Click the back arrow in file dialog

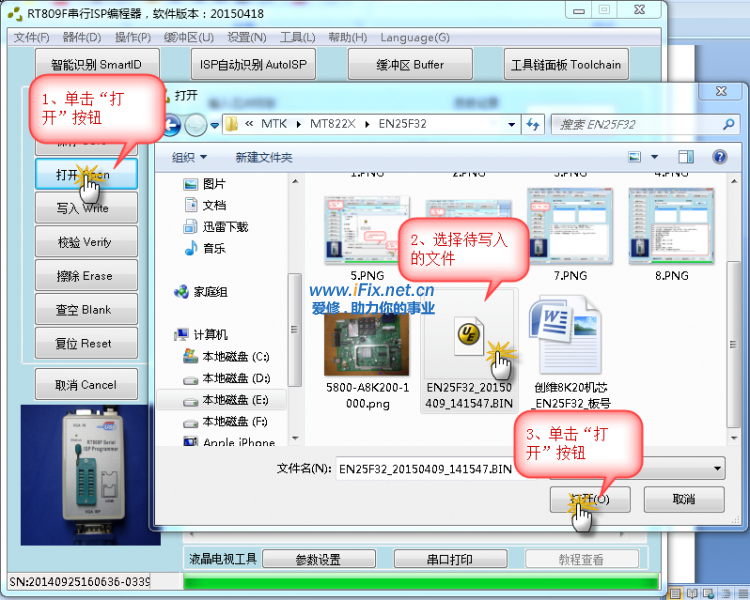point(171,125)
